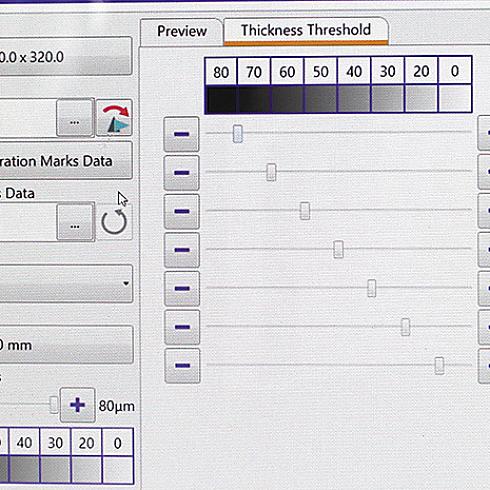Click the sixth threshold slider handle under 30/20

pyautogui.click(x=405, y=327)
